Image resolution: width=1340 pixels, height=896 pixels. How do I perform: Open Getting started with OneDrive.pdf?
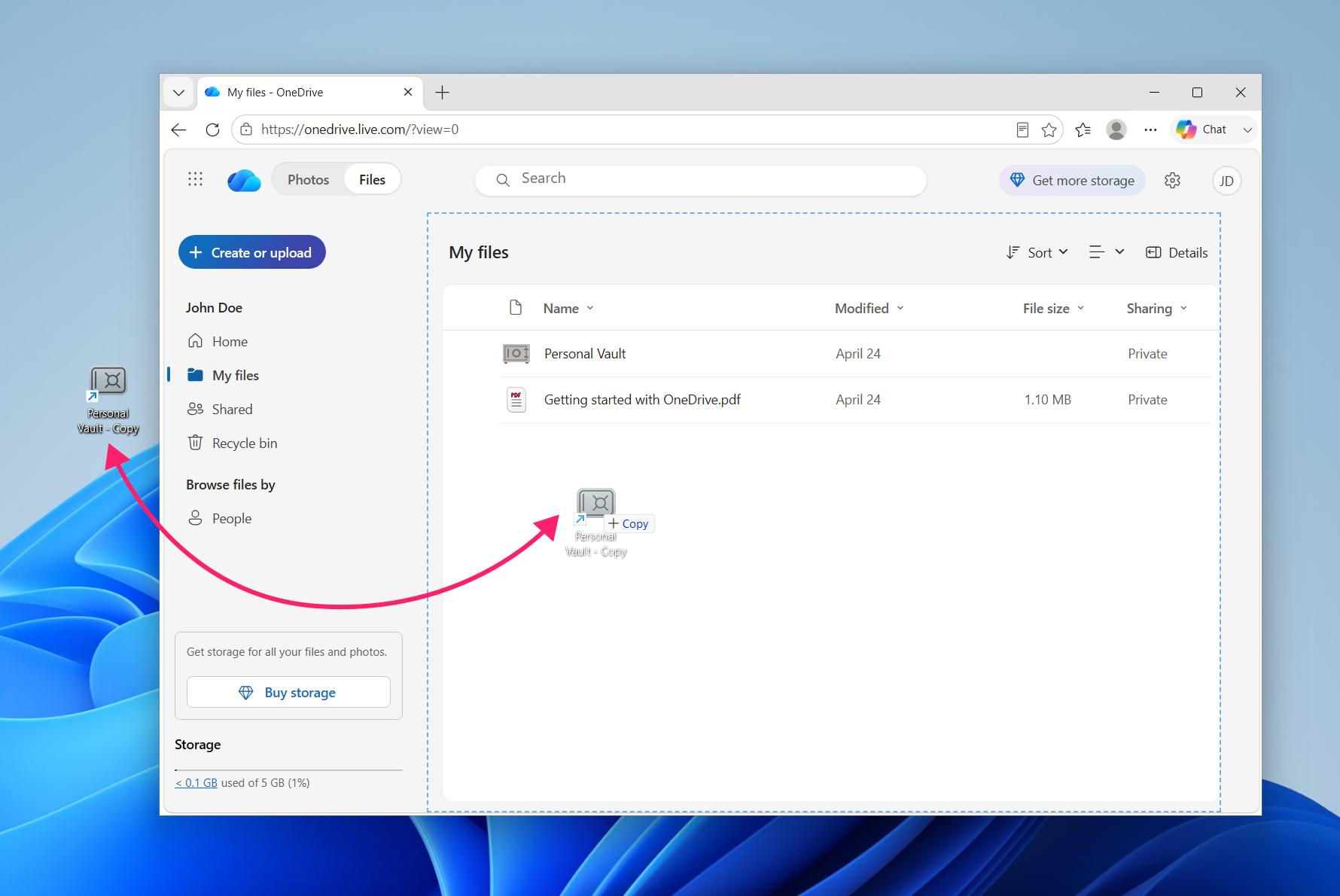(642, 400)
